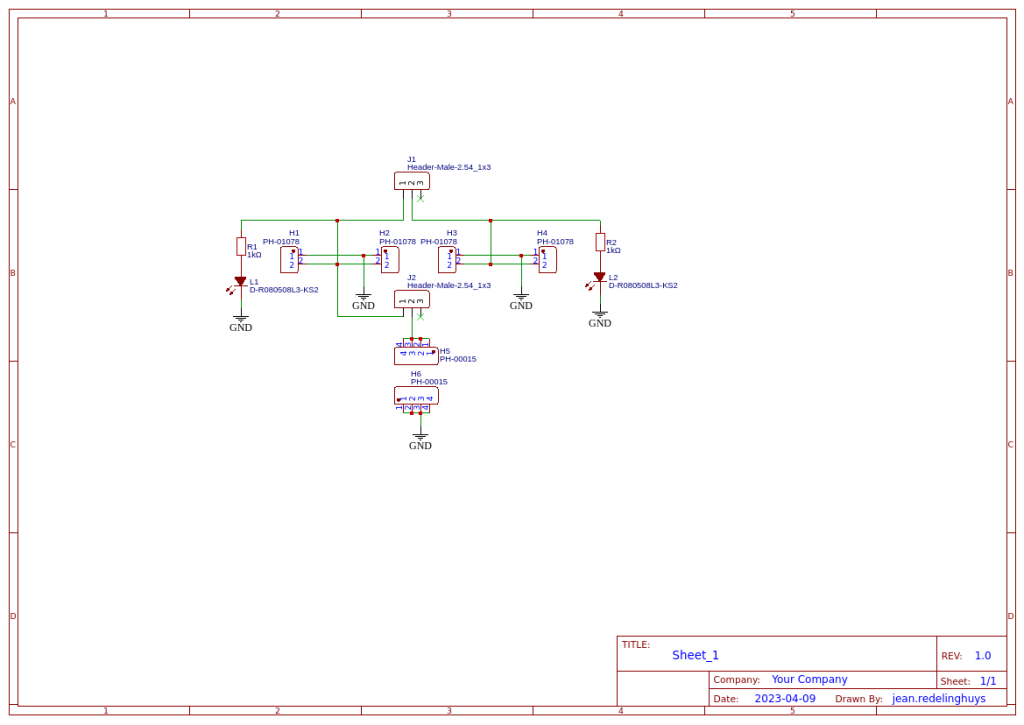Click the junction dot above H1-H2 on top wire
1024x725 pixels.
pos(337,221)
